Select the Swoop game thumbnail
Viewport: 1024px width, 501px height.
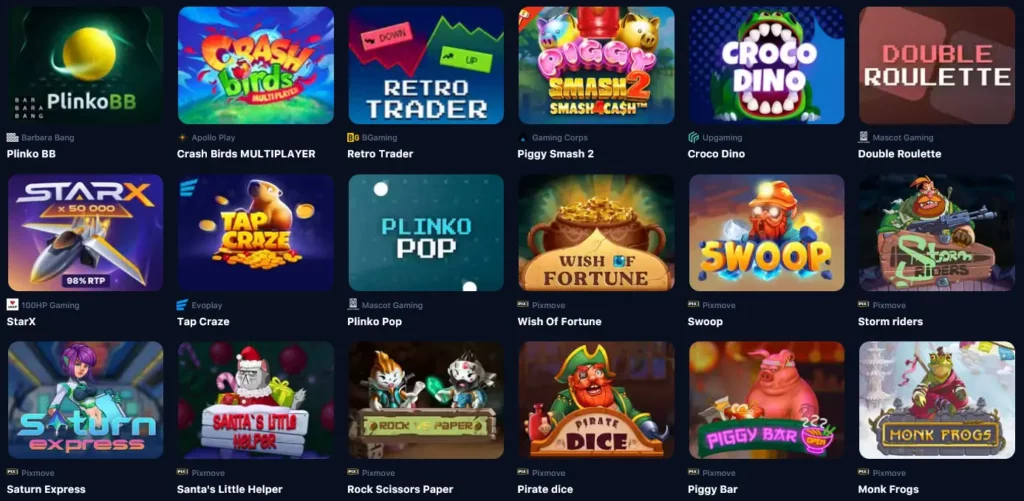click(x=767, y=233)
